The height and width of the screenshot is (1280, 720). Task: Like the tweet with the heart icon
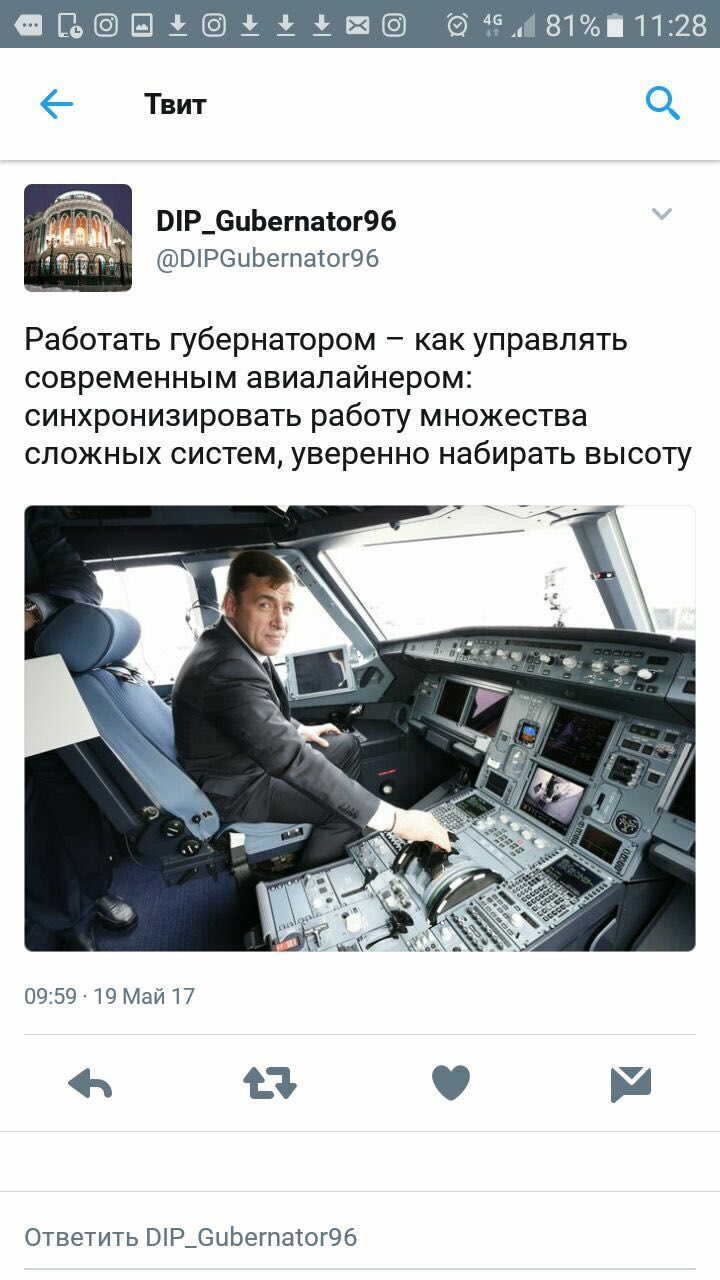450,1083
